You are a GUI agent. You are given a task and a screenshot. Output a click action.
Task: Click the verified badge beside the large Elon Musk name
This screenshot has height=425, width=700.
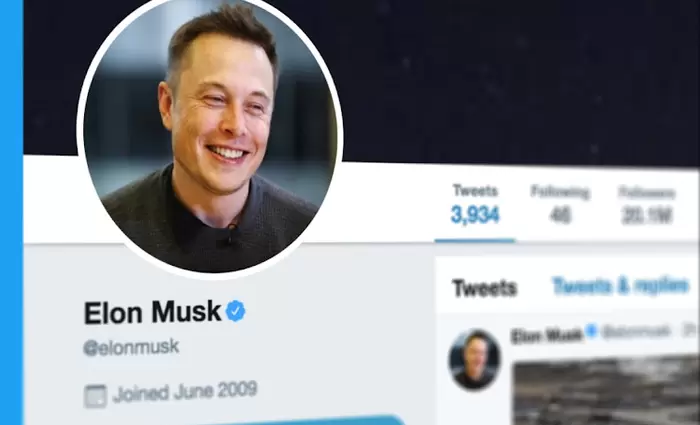click(235, 311)
